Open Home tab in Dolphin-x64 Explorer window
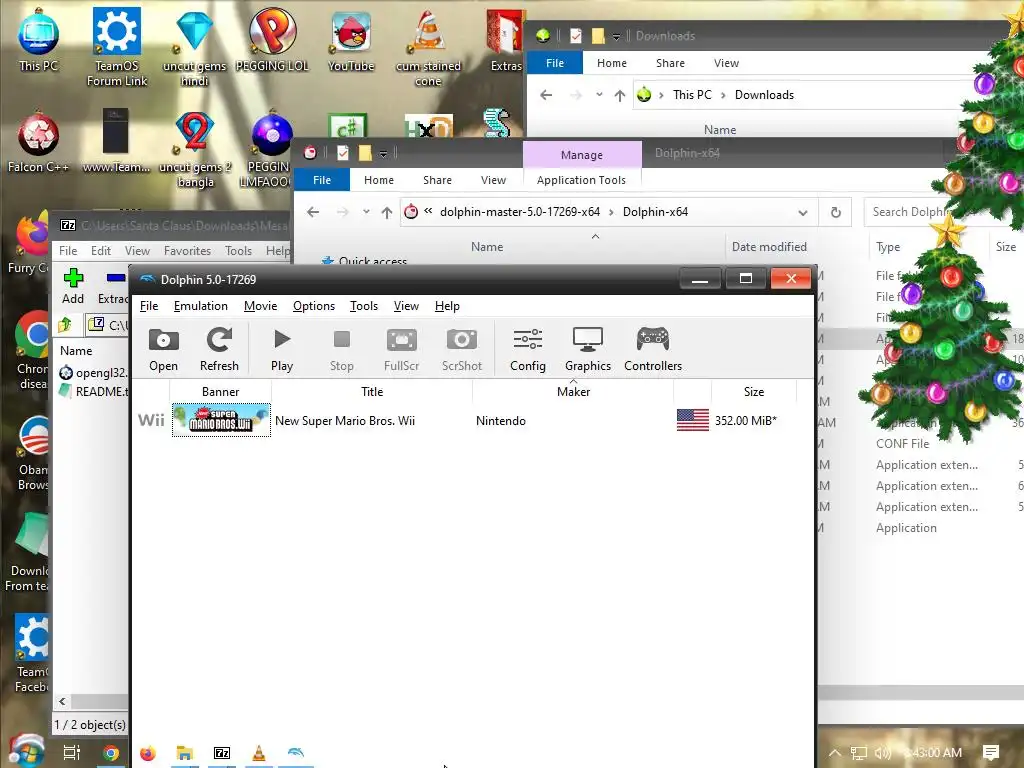Viewport: 1024px width, 768px height. (x=379, y=180)
